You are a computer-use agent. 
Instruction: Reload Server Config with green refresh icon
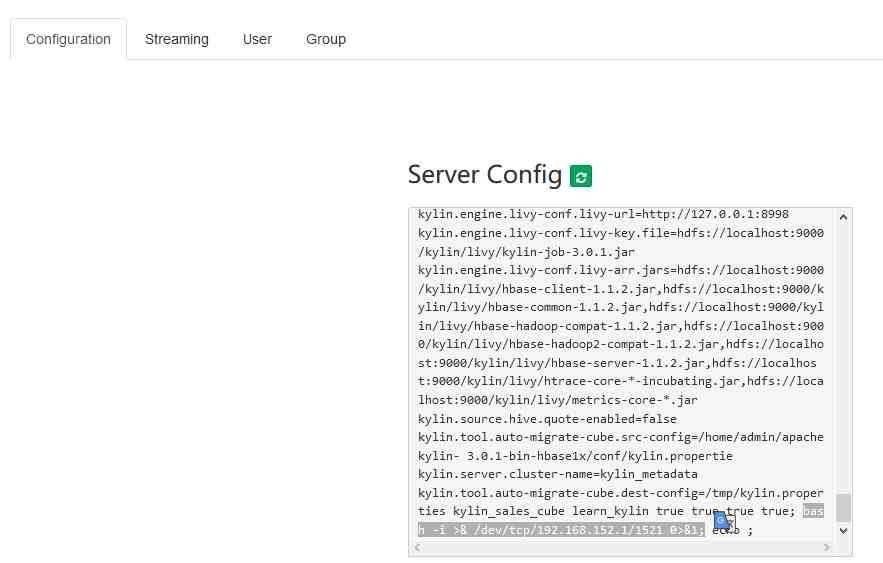tap(581, 176)
